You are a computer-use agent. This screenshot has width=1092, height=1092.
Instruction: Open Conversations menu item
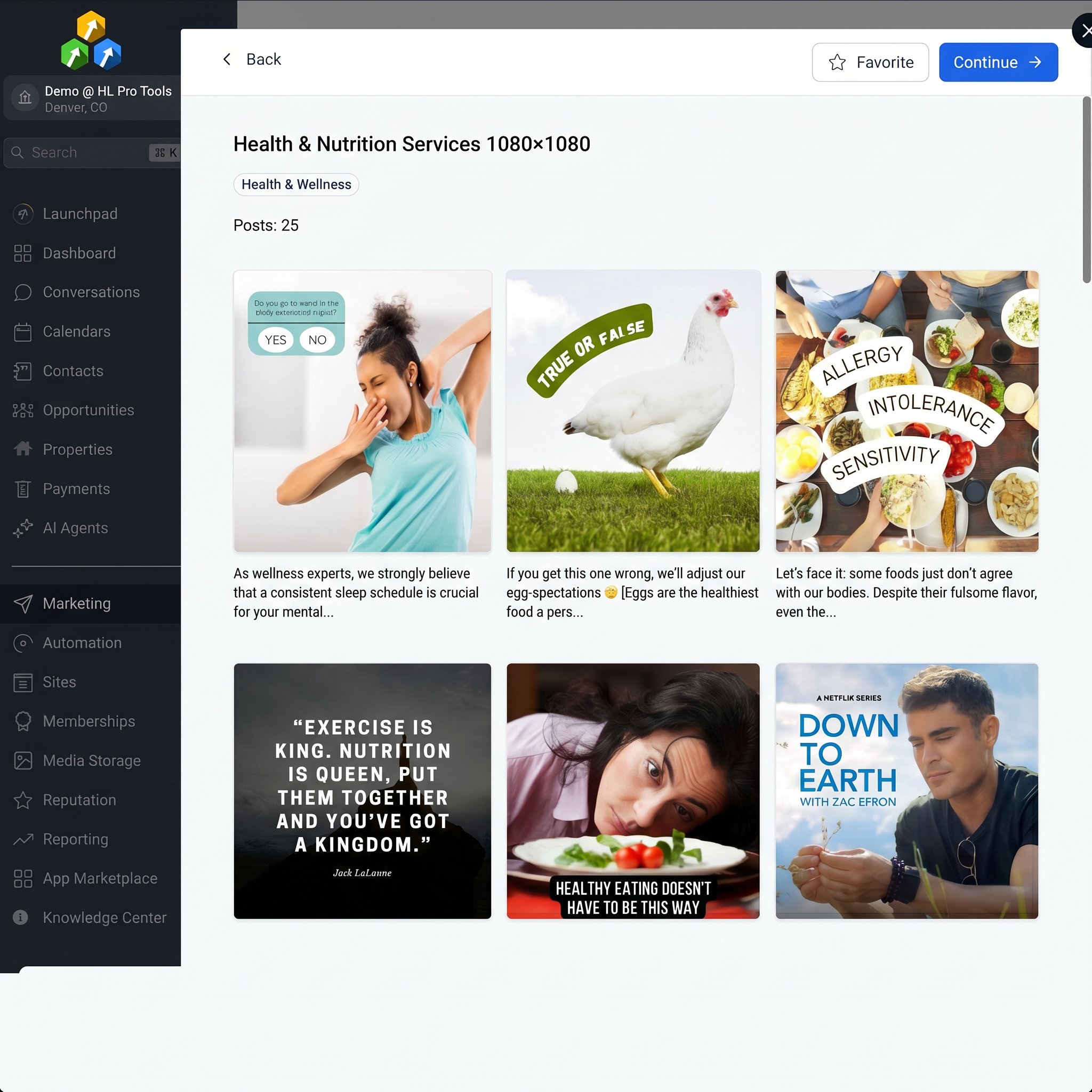pyautogui.click(x=91, y=292)
